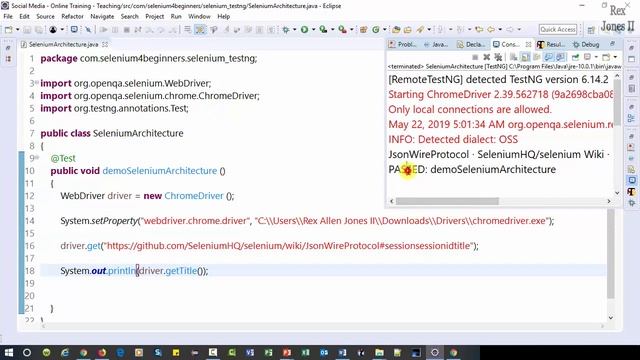This screenshot has width=640, height=360.
Task: Click the Open Task icon
Action: (407, 29)
